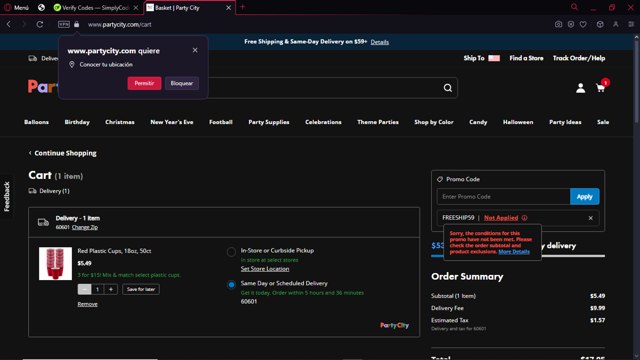Reload the current page
Image resolution: width=640 pixels, height=360 pixels.
tap(40, 24)
